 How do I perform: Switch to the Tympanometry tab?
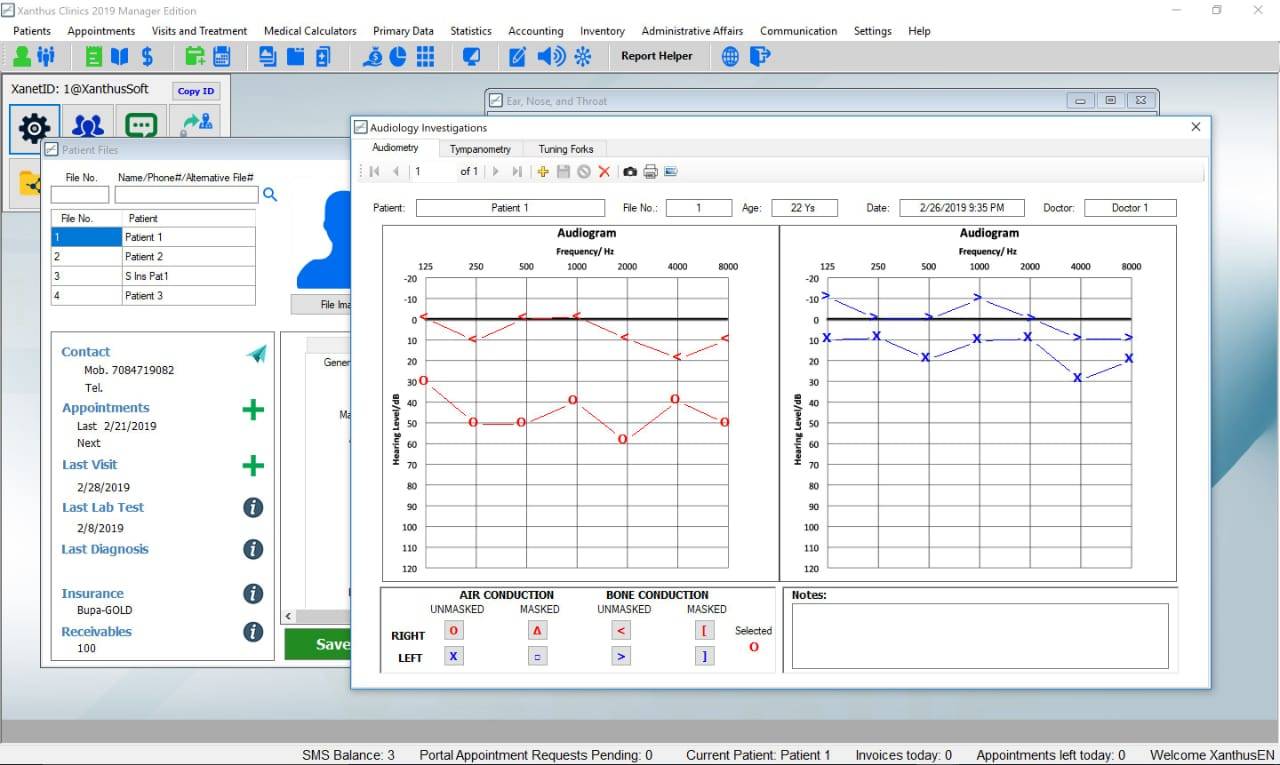(480, 149)
